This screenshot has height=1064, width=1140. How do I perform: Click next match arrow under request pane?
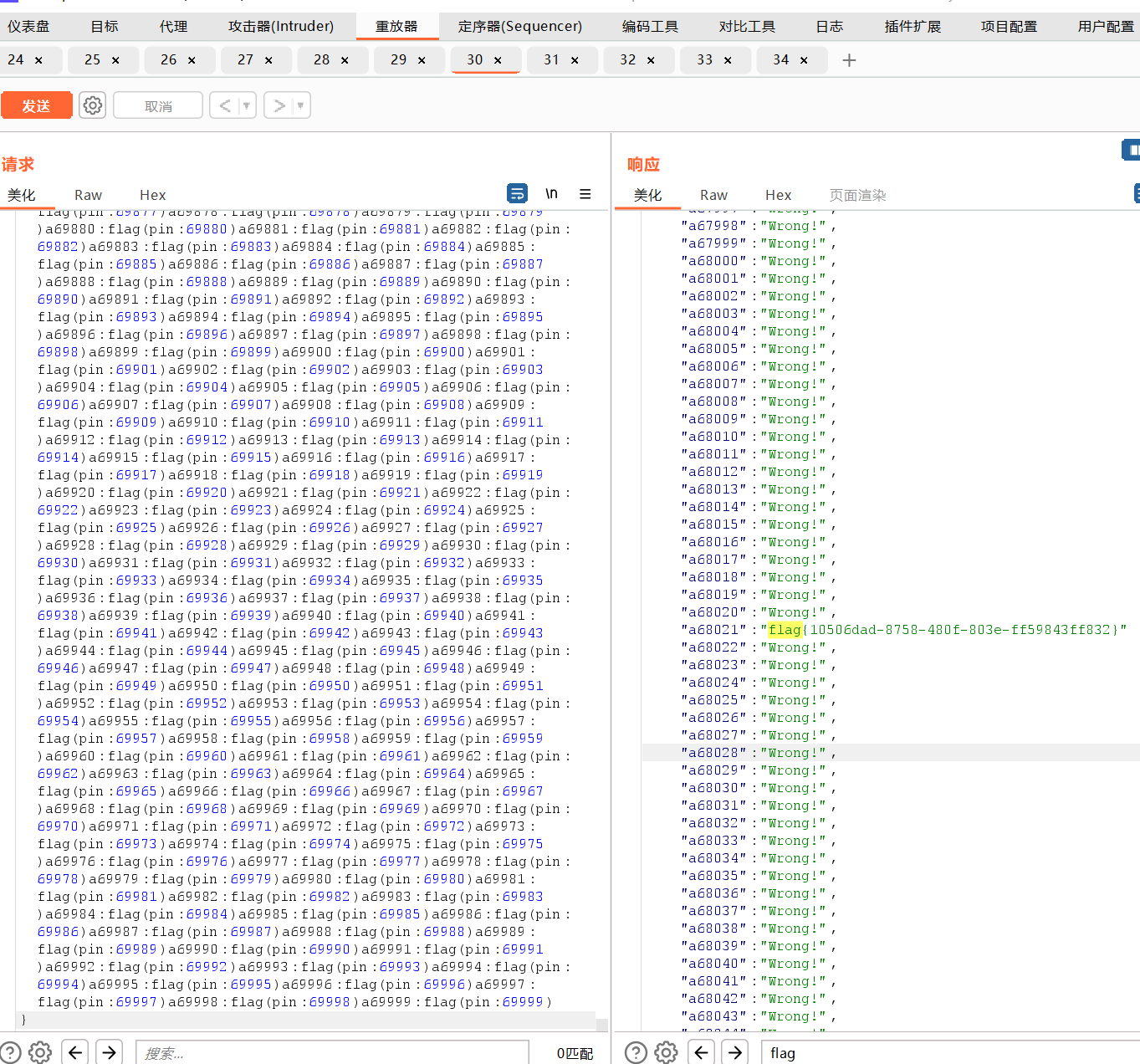tap(110, 1052)
